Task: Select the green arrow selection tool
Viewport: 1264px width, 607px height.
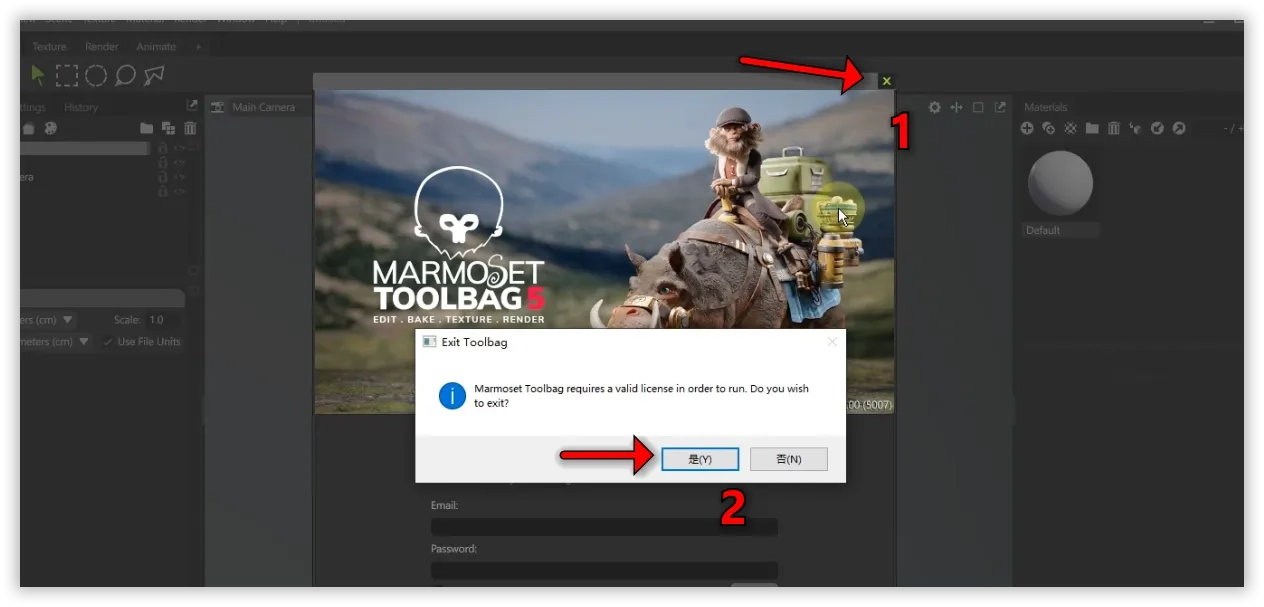Action: [x=38, y=74]
